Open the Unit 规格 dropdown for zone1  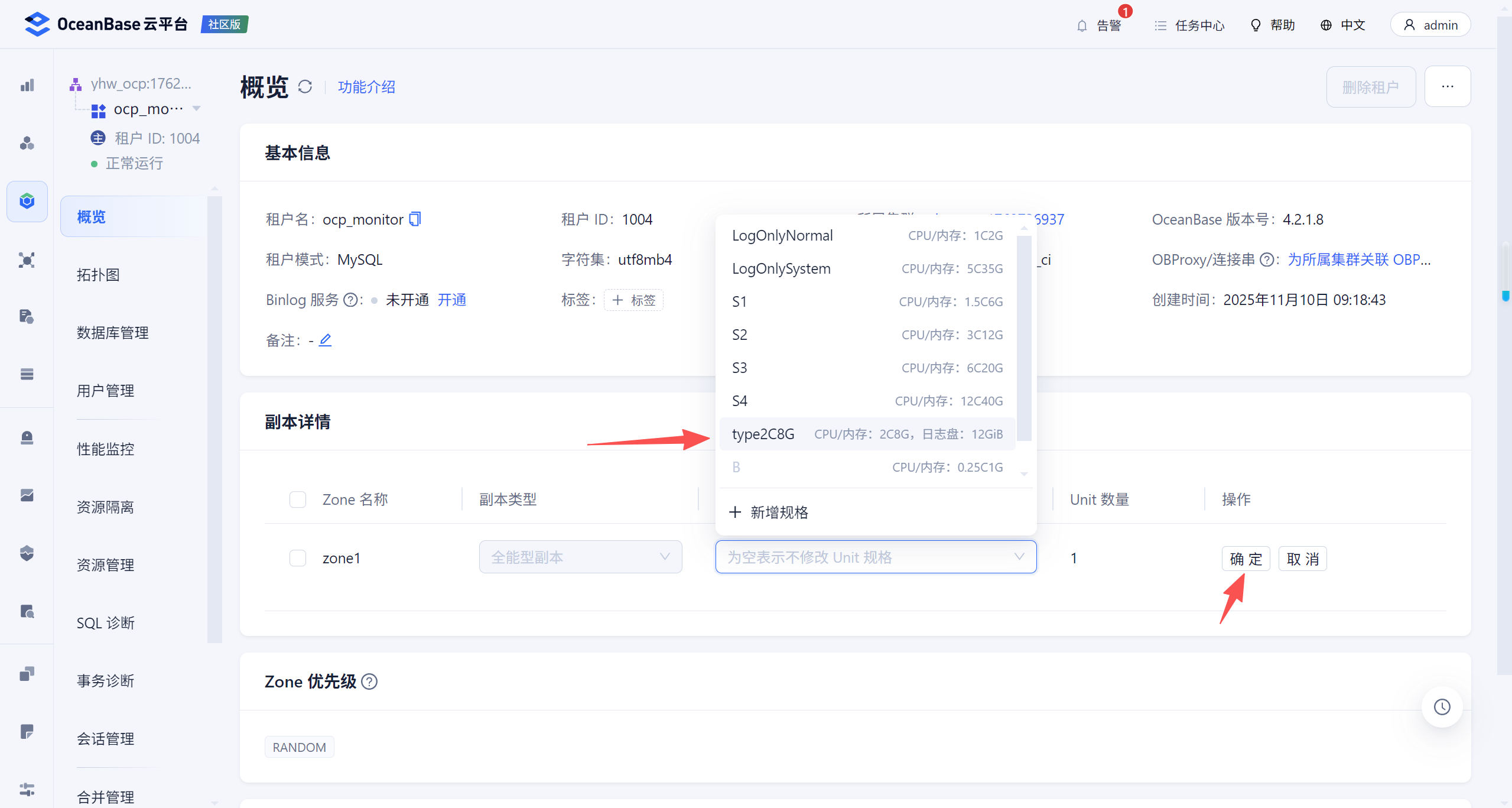point(875,557)
